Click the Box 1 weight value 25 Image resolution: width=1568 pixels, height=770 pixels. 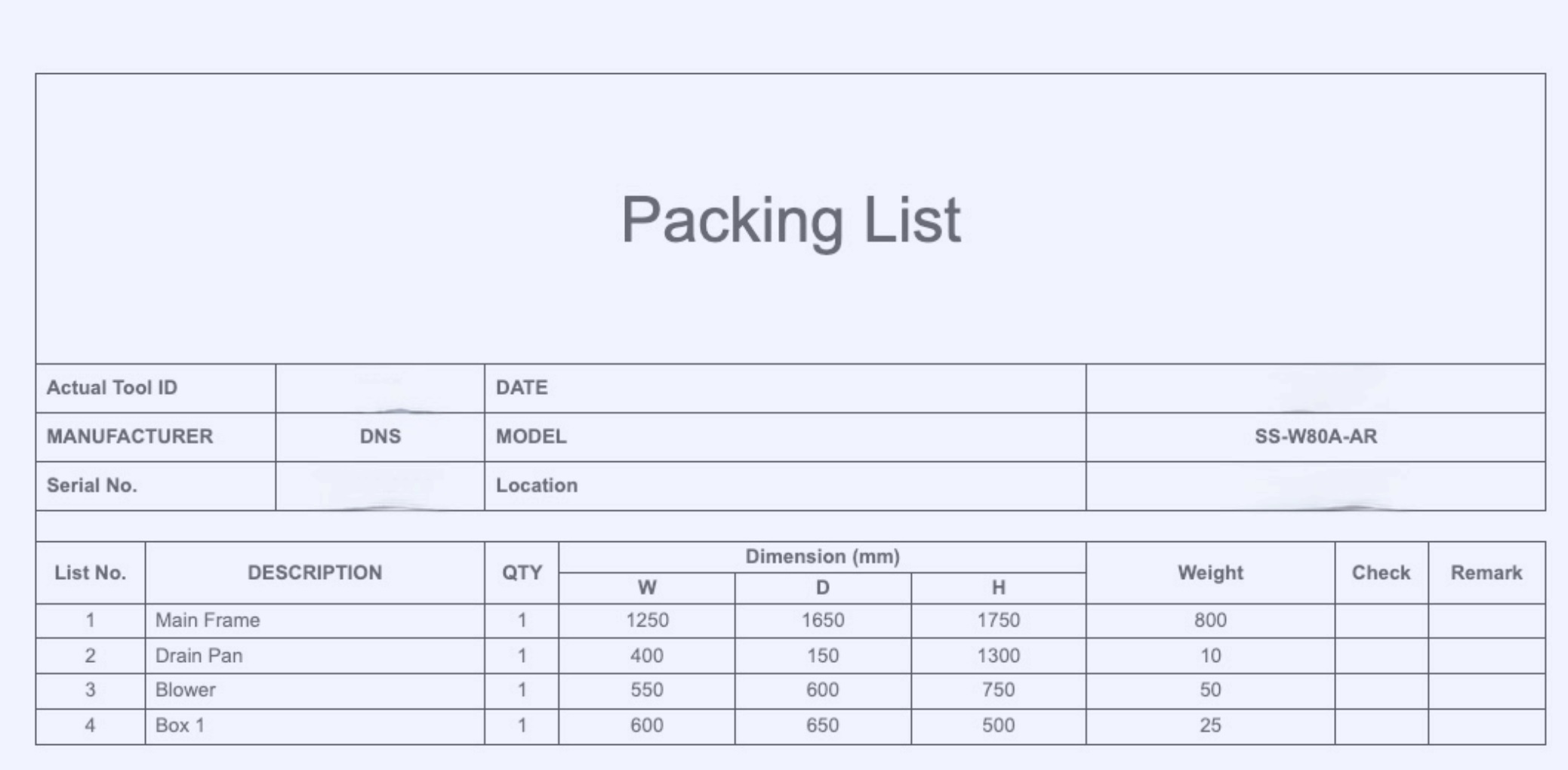1209,725
